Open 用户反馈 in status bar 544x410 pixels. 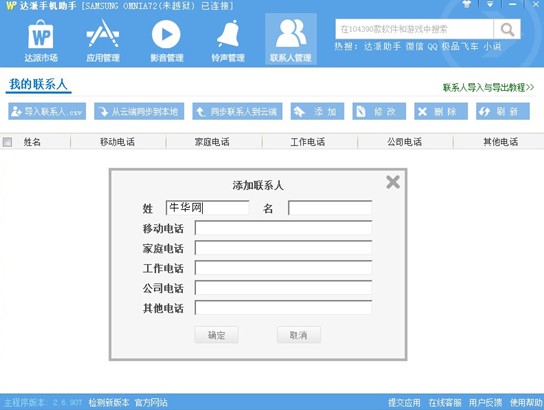tap(485, 402)
